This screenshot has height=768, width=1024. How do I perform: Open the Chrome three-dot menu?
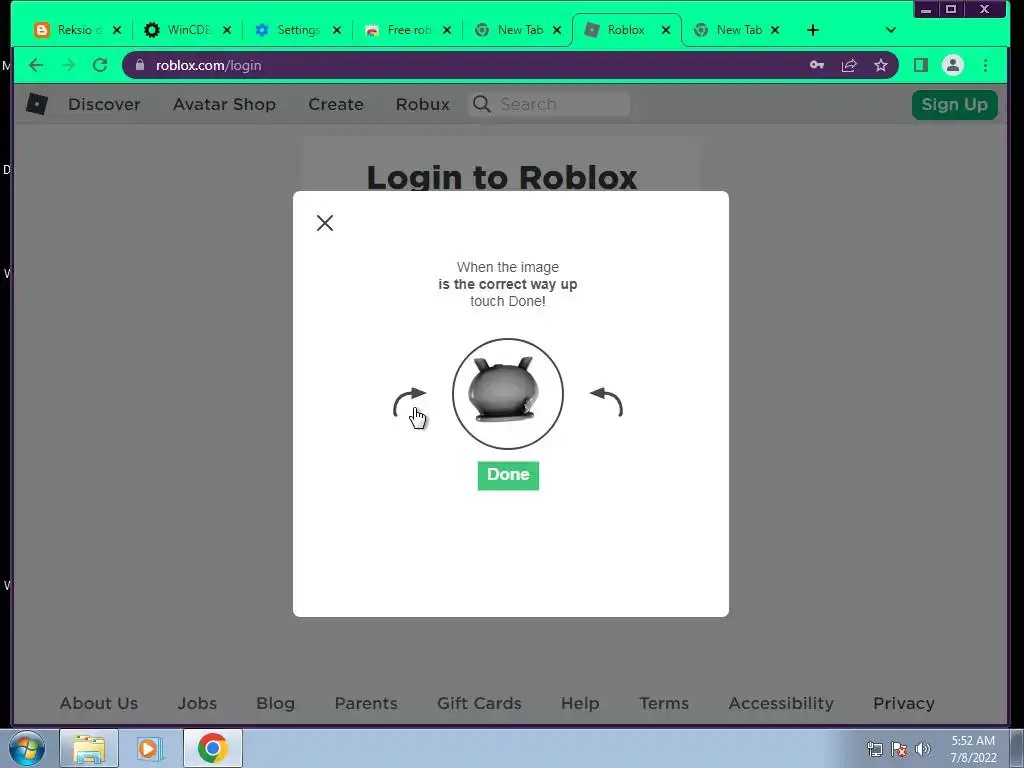tap(985, 65)
